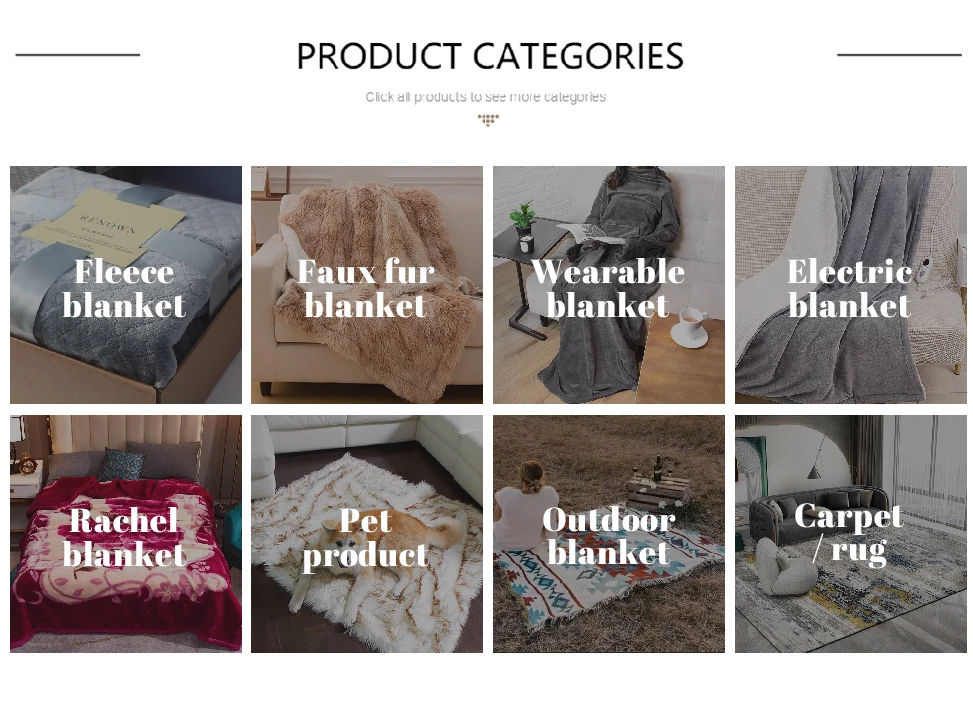The image size is (973, 705).
Task: Click the dotted triangle icon under subtitle
Action: coord(488,120)
